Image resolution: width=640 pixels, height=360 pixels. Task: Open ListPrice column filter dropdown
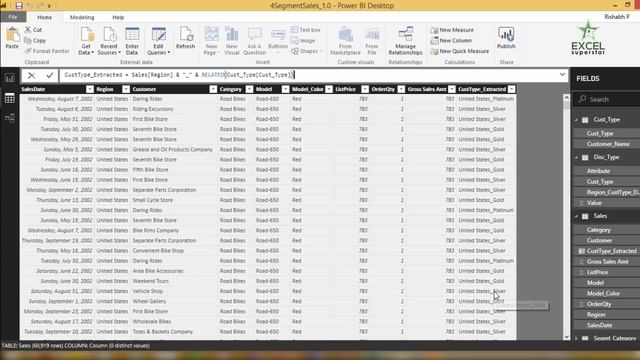365,89
